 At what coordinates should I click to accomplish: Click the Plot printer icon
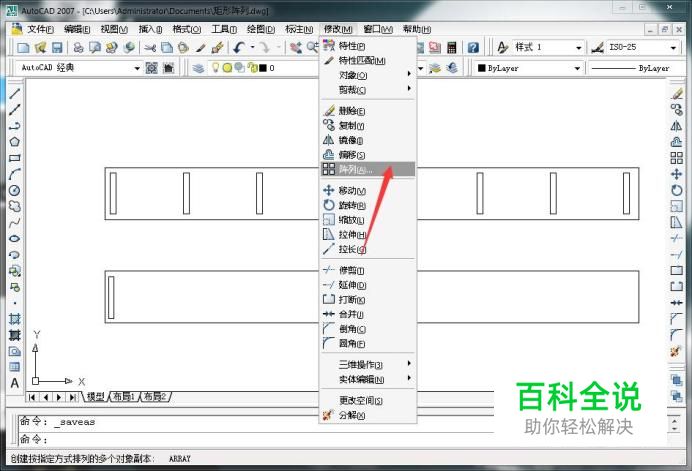[79, 47]
